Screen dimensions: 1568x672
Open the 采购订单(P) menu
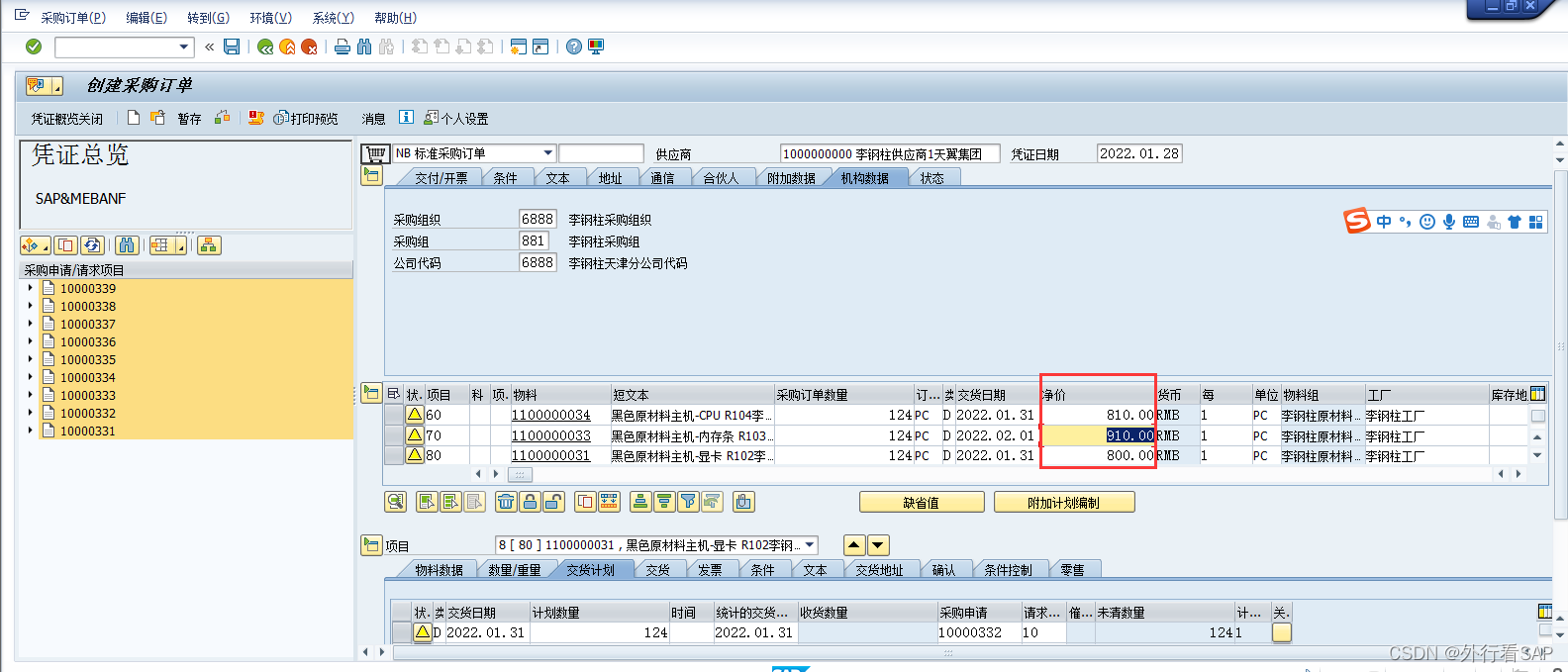click(x=73, y=18)
